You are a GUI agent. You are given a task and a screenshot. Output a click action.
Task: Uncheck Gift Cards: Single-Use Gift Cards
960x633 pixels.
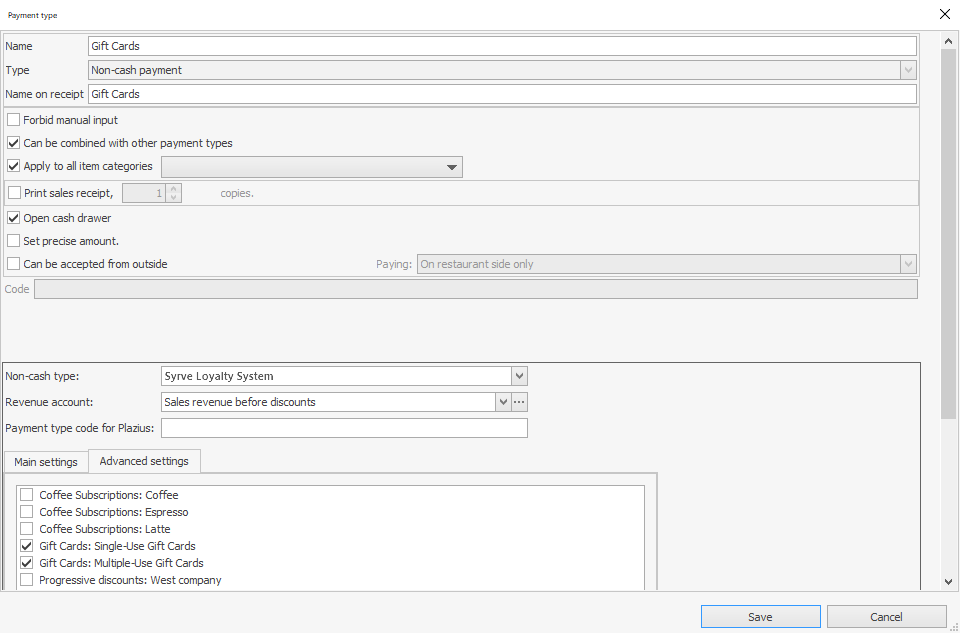tap(27, 546)
